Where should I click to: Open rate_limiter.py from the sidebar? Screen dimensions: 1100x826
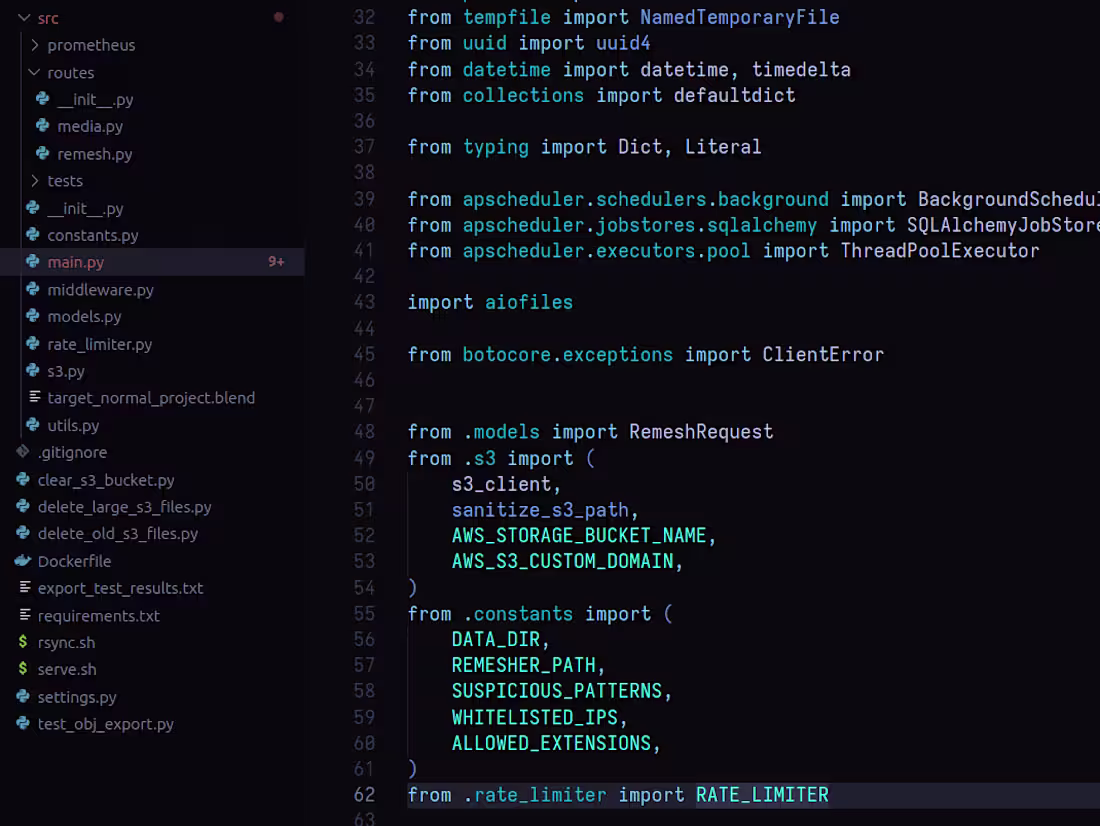(97, 343)
